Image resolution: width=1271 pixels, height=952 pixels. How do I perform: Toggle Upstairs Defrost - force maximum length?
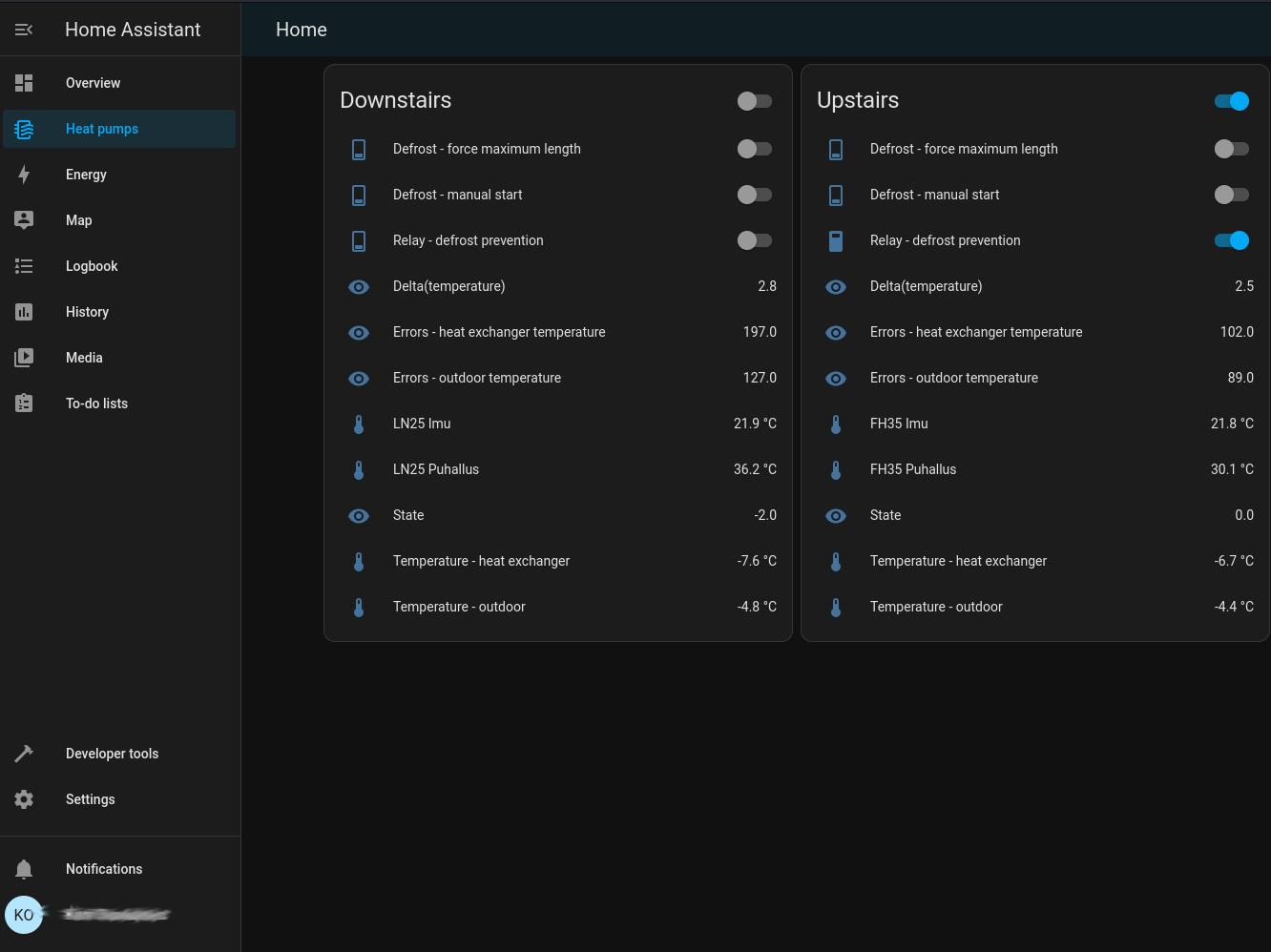(1231, 149)
